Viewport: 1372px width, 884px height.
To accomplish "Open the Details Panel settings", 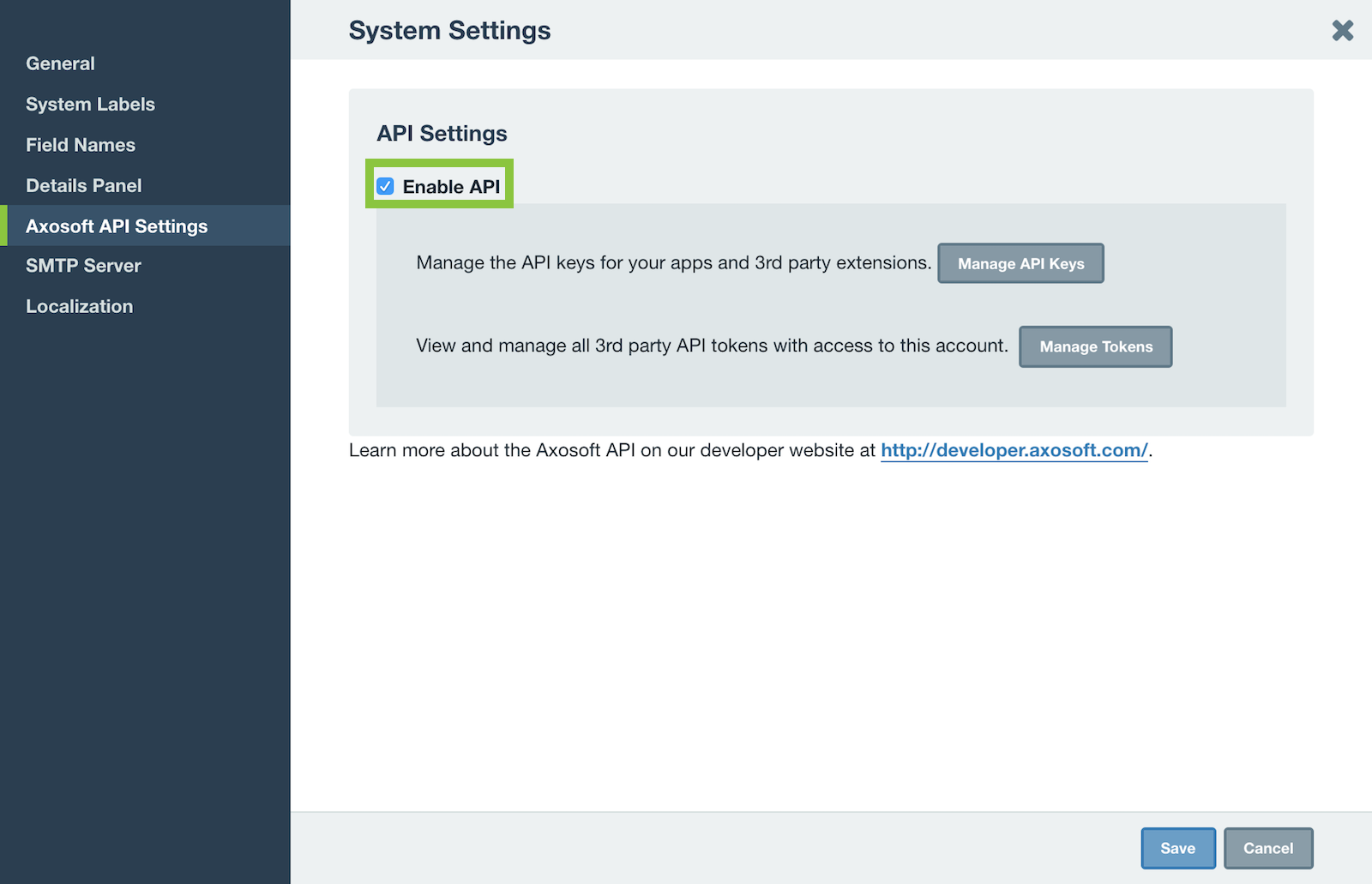I will tap(83, 185).
